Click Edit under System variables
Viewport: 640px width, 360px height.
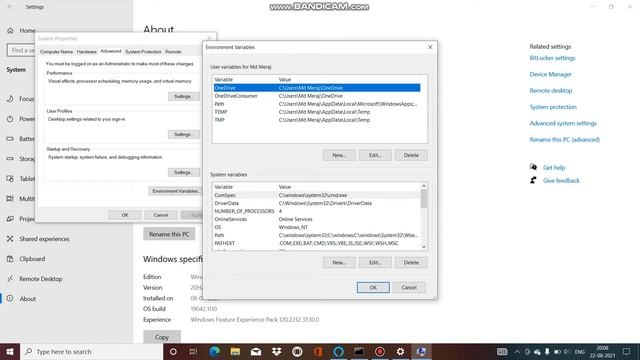click(375, 262)
